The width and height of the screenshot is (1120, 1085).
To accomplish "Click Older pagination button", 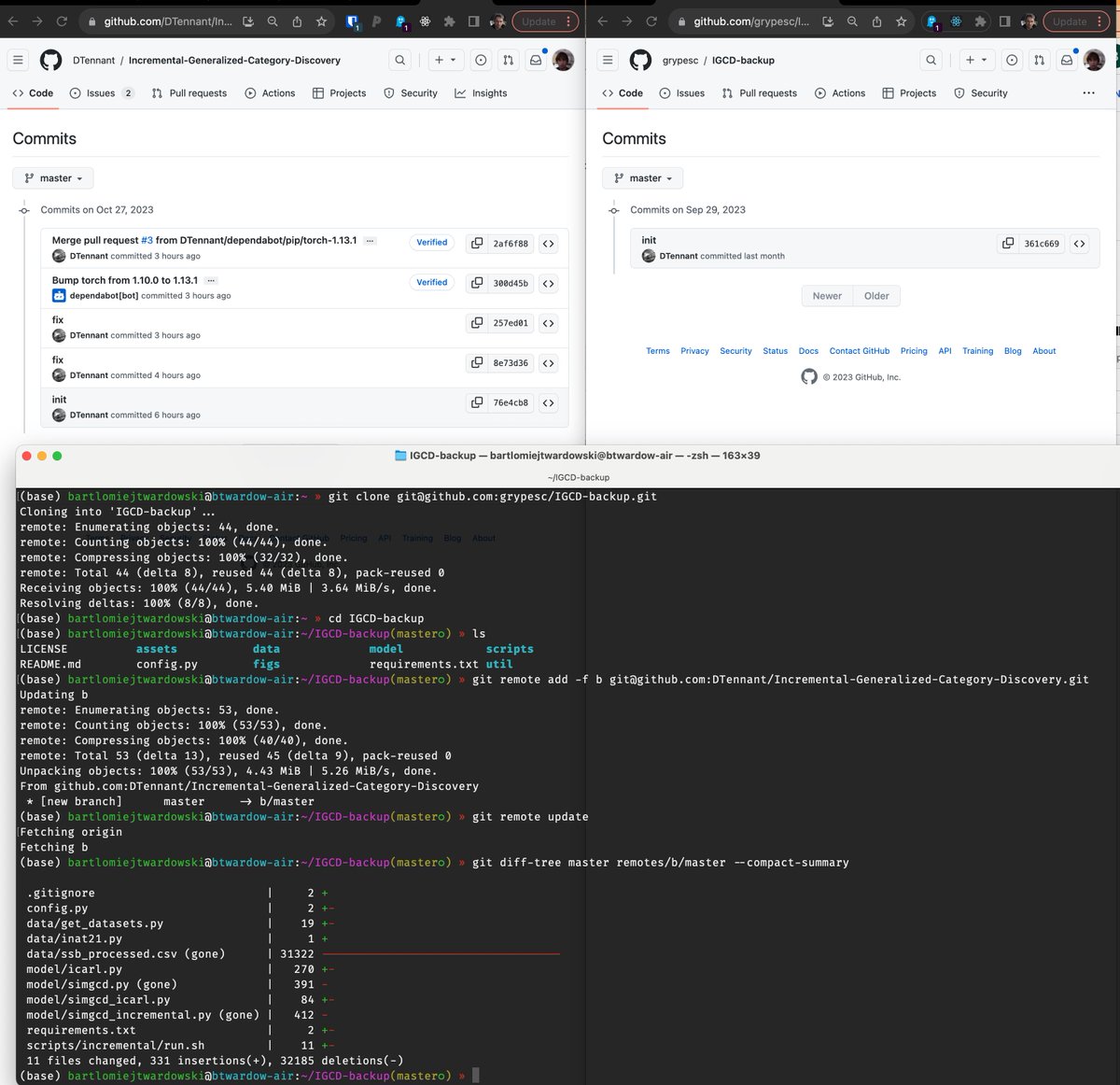I will [x=876, y=296].
